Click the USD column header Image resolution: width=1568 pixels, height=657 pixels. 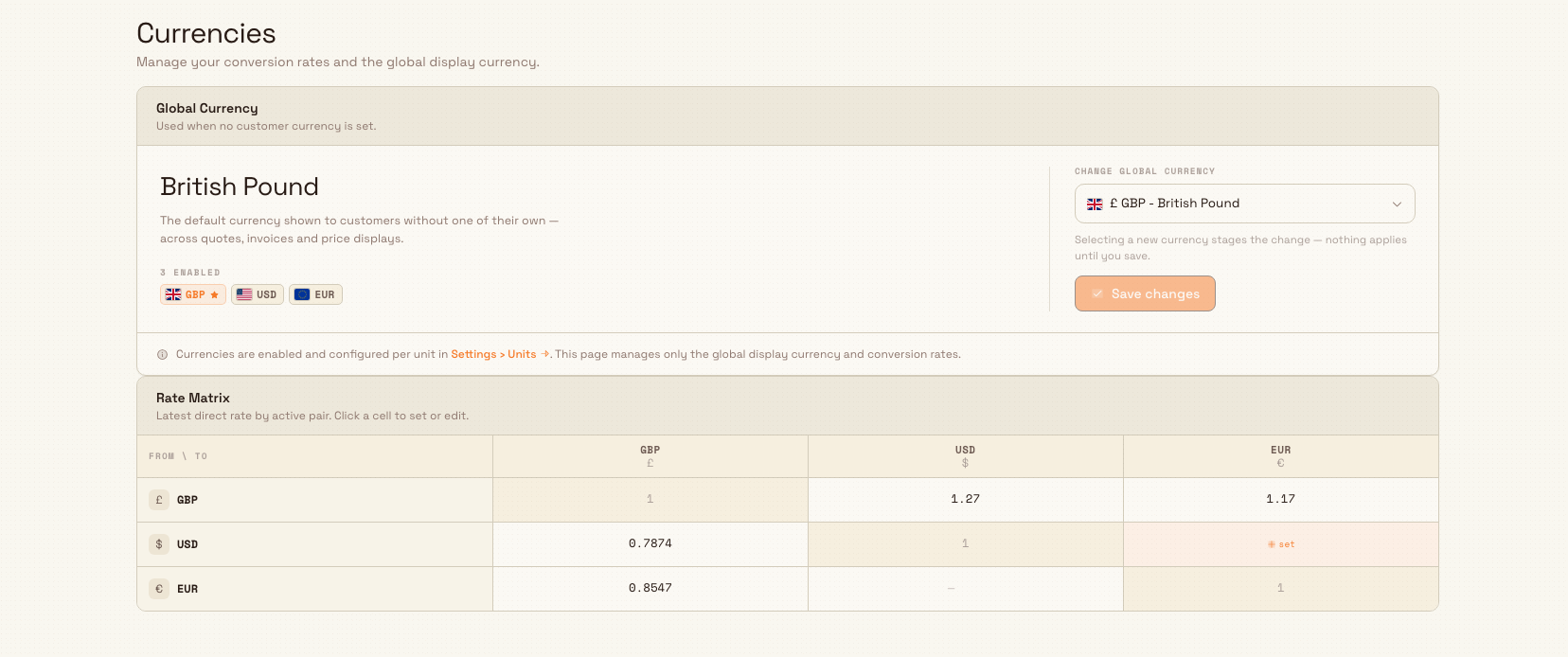[x=966, y=456]
